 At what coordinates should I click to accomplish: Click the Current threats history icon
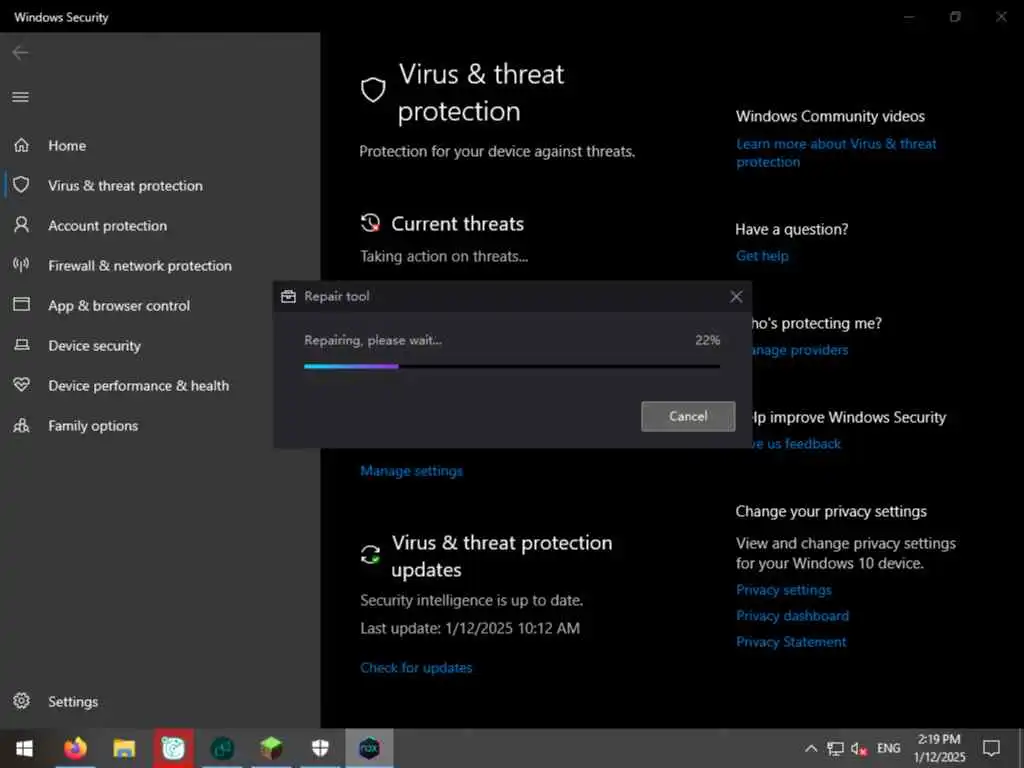(370, 223)
